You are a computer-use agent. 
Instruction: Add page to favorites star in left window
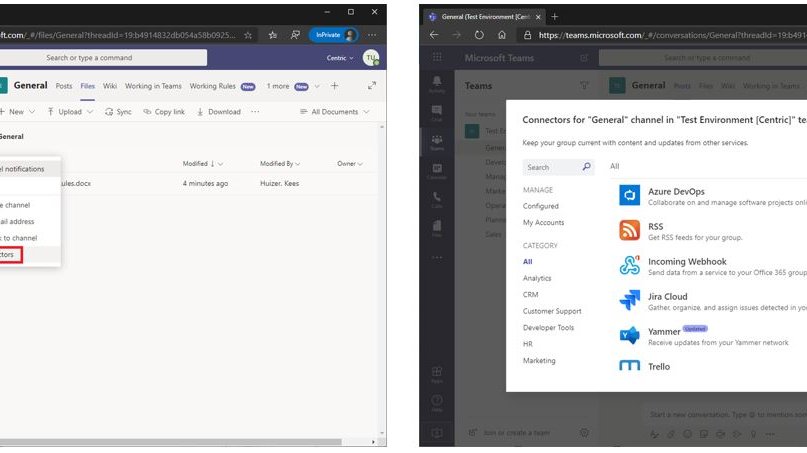(x=248, y=35)
